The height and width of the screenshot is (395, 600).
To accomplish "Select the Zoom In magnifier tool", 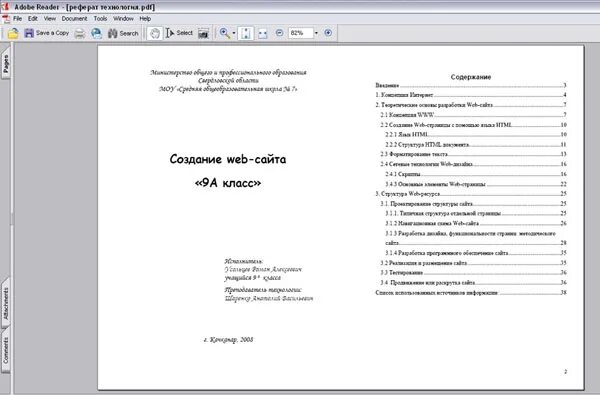I will click(225, 33).
